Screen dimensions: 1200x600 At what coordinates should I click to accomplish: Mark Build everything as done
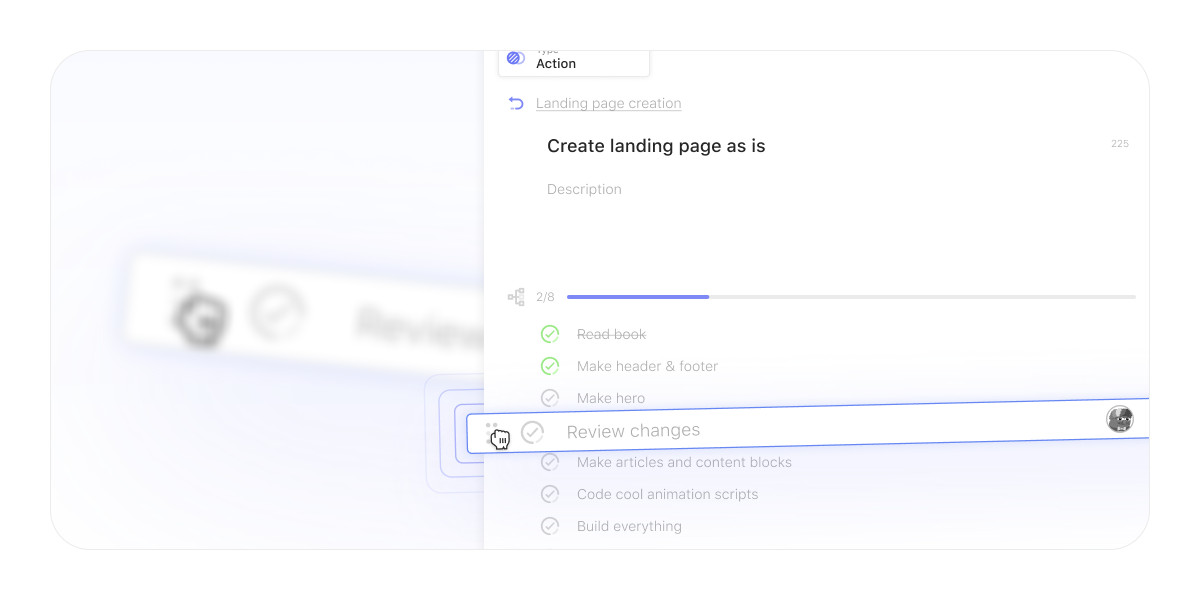(x=550, y=526)
